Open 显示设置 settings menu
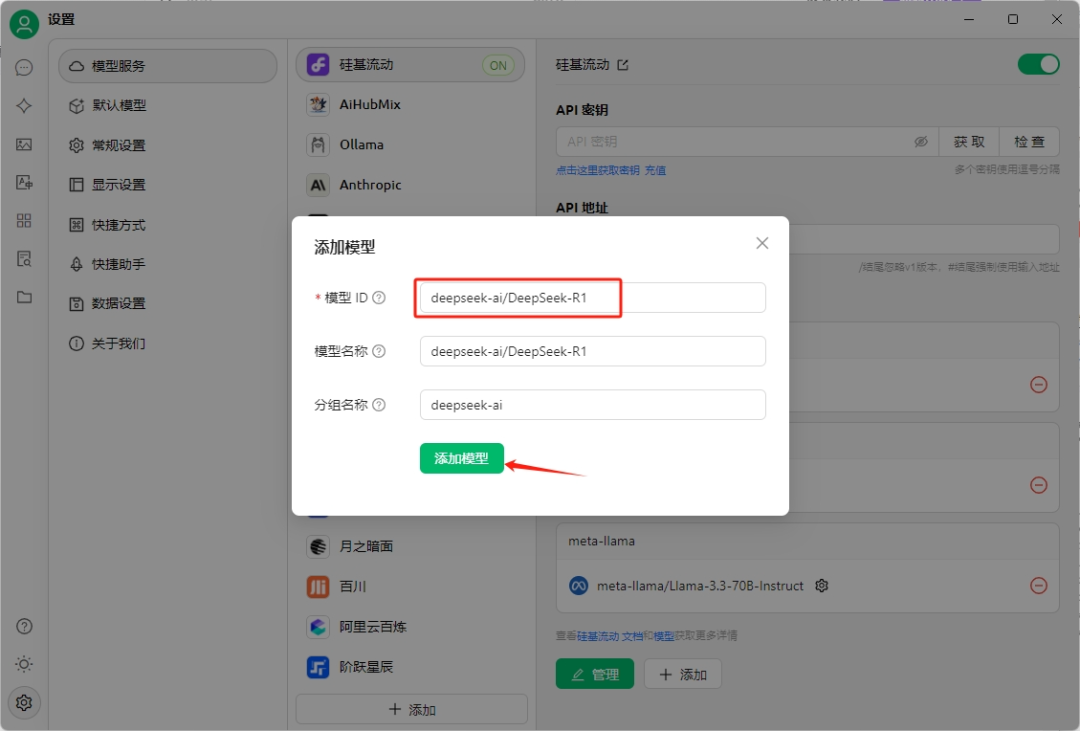 pyautogui.click(x=168, y=185)
